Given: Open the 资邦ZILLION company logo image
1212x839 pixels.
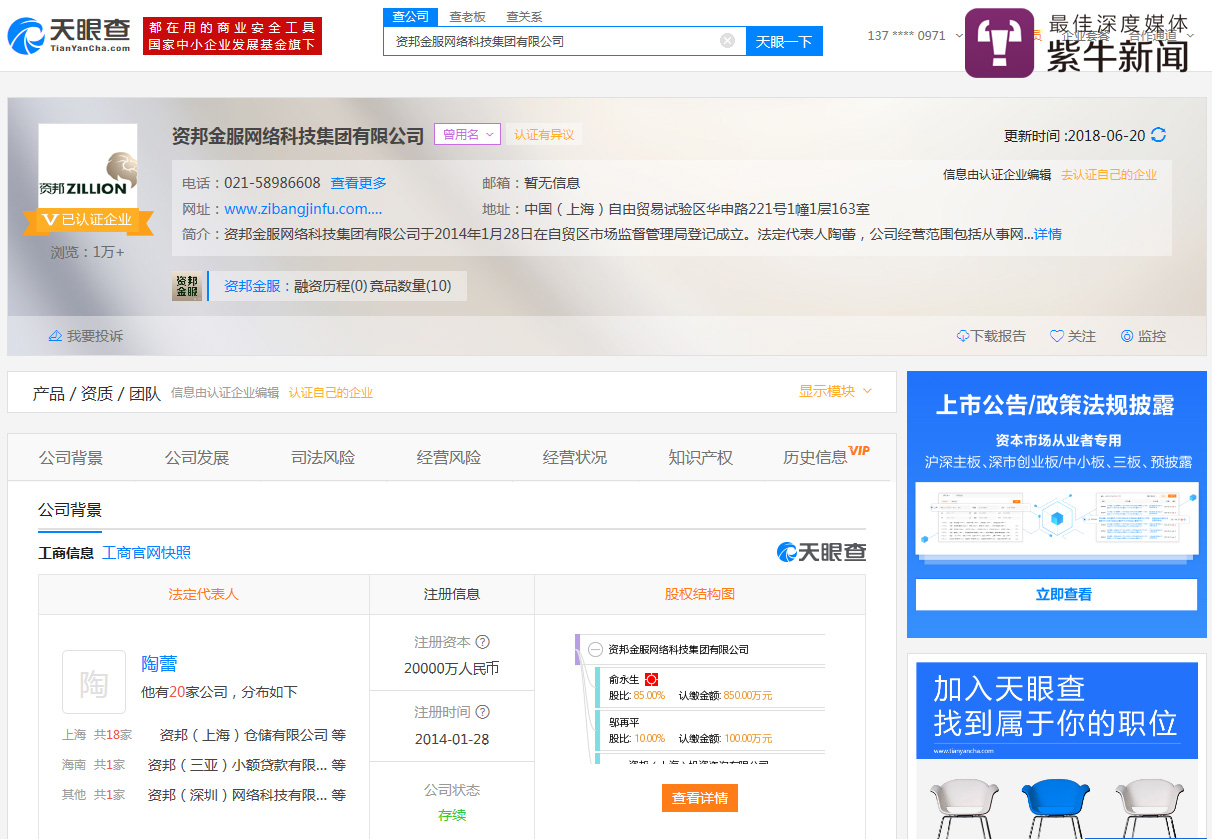Looking at the screenshot, I should click(x=88, y=165).
